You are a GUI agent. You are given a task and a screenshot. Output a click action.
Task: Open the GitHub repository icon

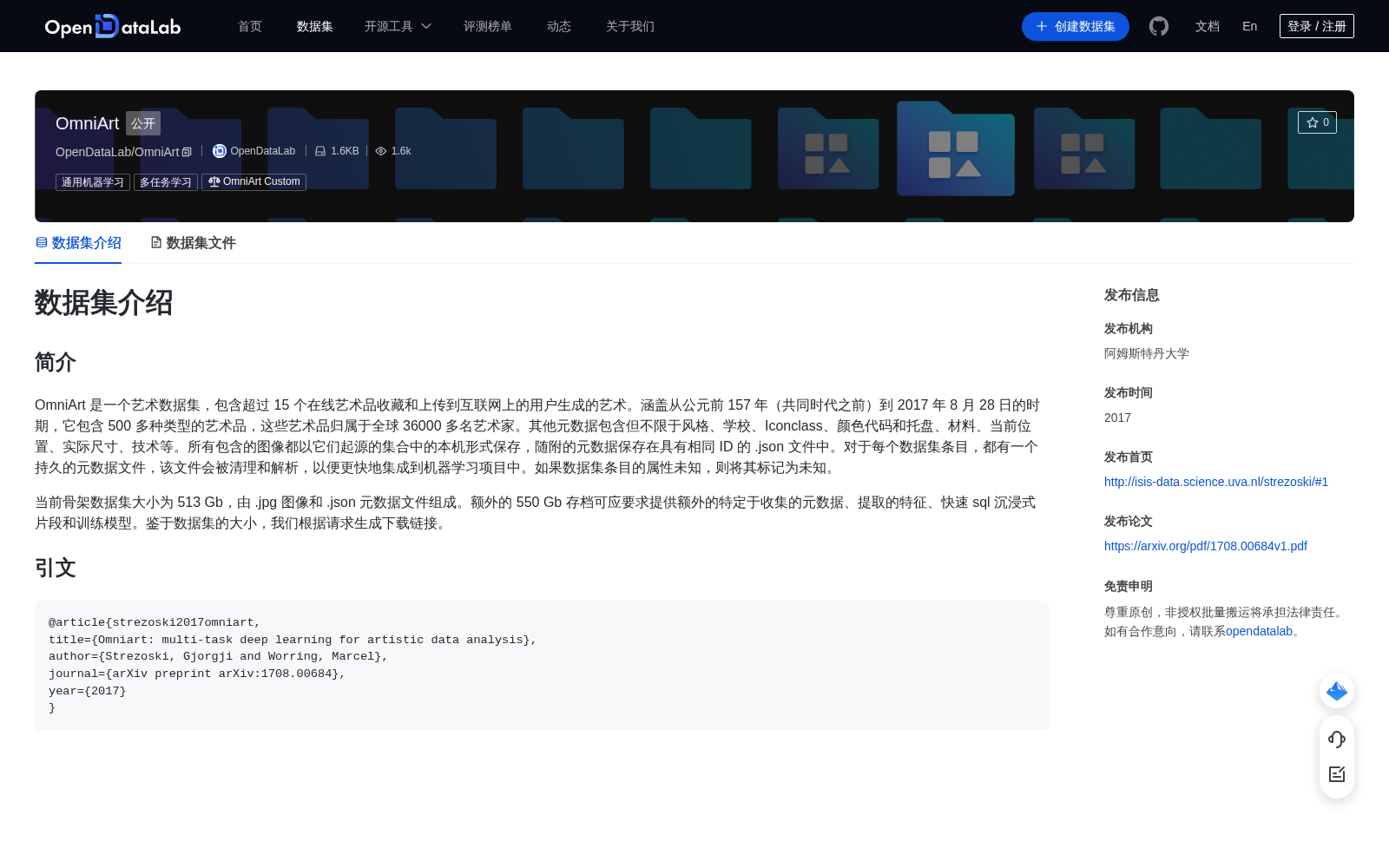pyautogui.click(x=1159, y=26)
